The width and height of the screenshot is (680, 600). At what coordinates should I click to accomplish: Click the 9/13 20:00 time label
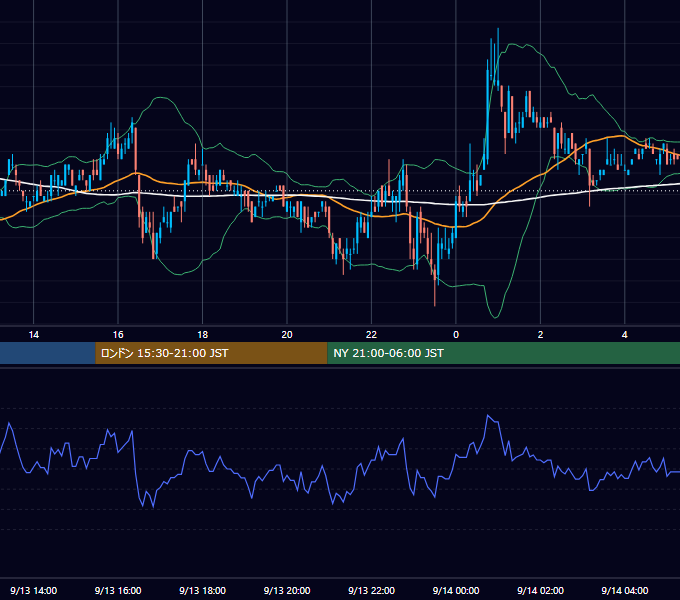click(x=287, y=590)
